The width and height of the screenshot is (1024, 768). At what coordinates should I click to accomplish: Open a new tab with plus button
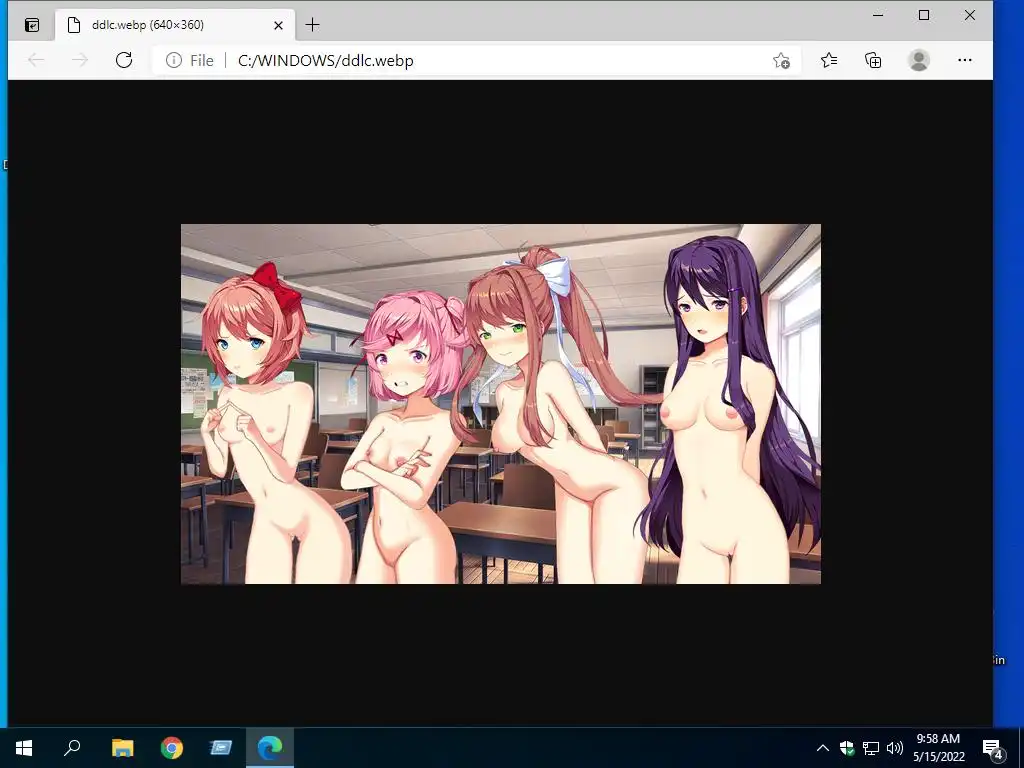click(312, 25)
